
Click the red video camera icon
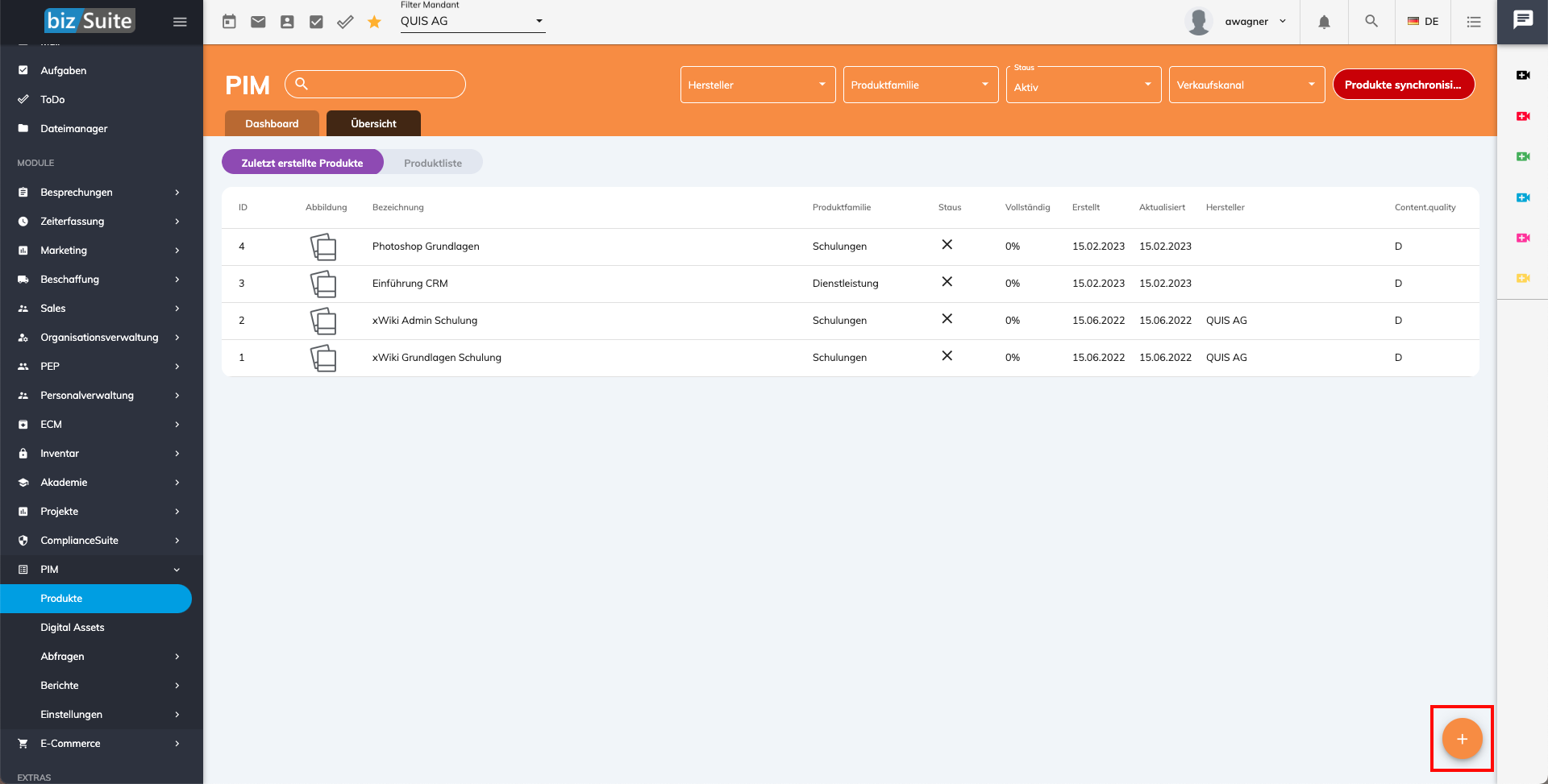[1523, 116]
